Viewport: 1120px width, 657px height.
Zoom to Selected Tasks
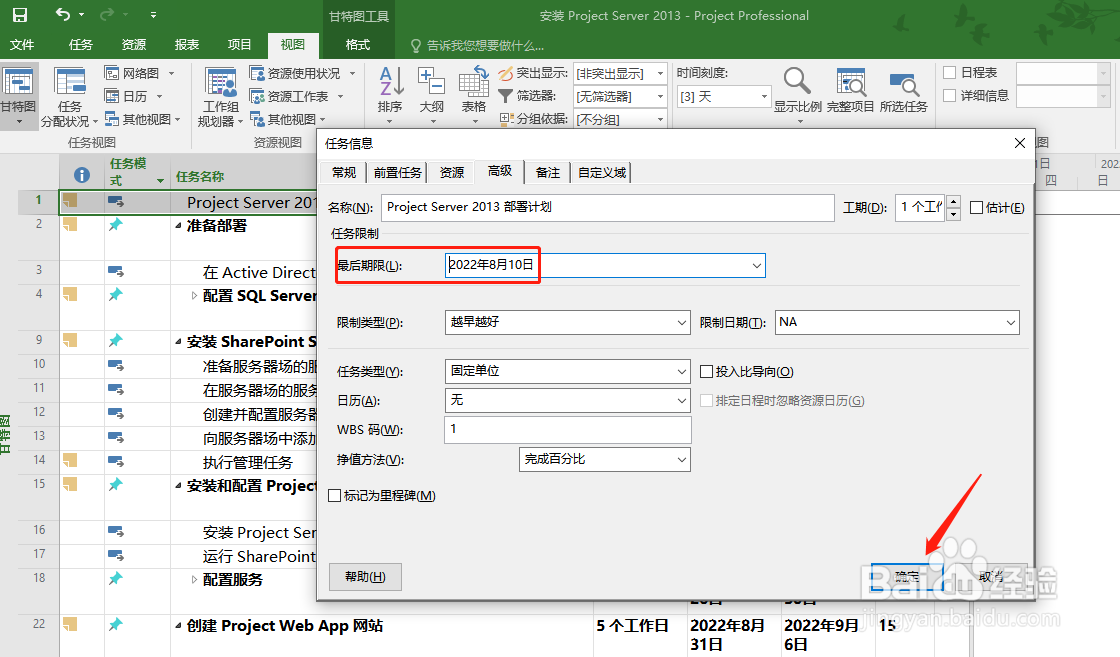(x=904, y=91)
